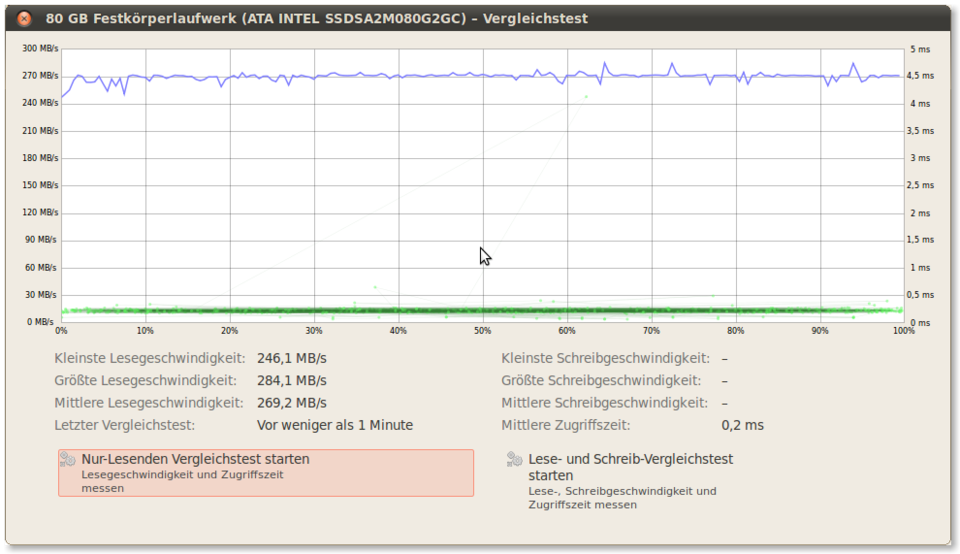Viewport: 960px width, 554px height.
Task: Click the gears icon on the read-only benchmark button
Action: [68, 459]
